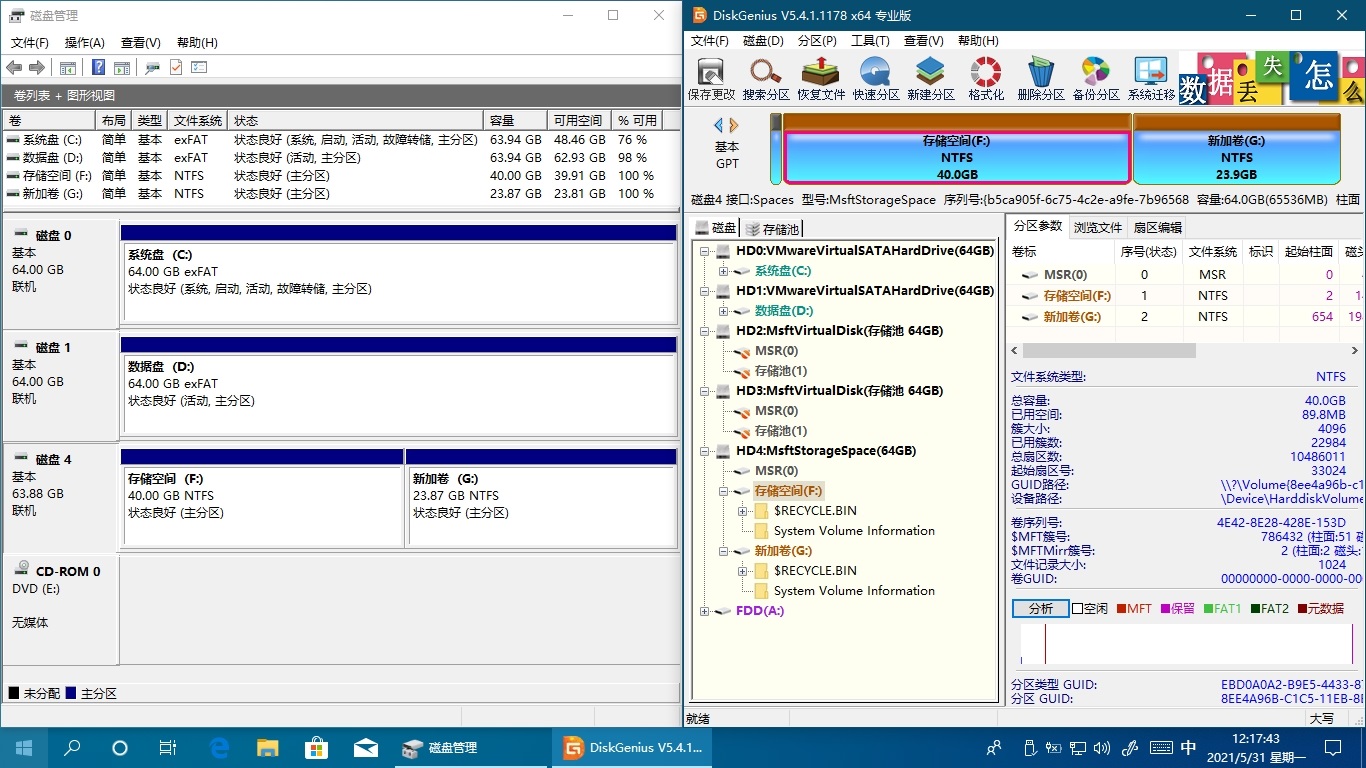
Task: Launch Microsoft Edge from taskbar
Action: [x=219, y=747]
